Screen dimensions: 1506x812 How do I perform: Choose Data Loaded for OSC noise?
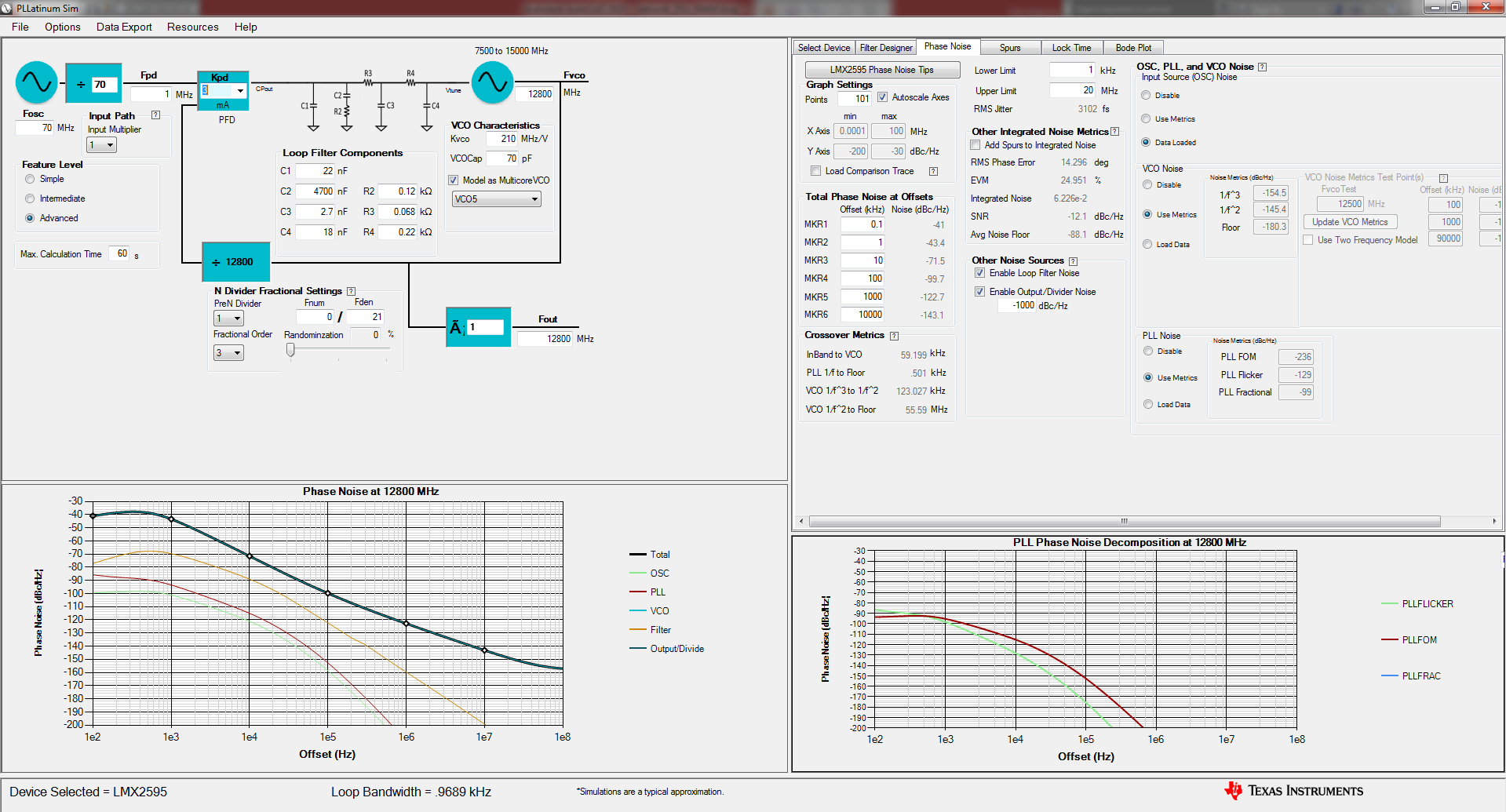[x=1146, y=142]
